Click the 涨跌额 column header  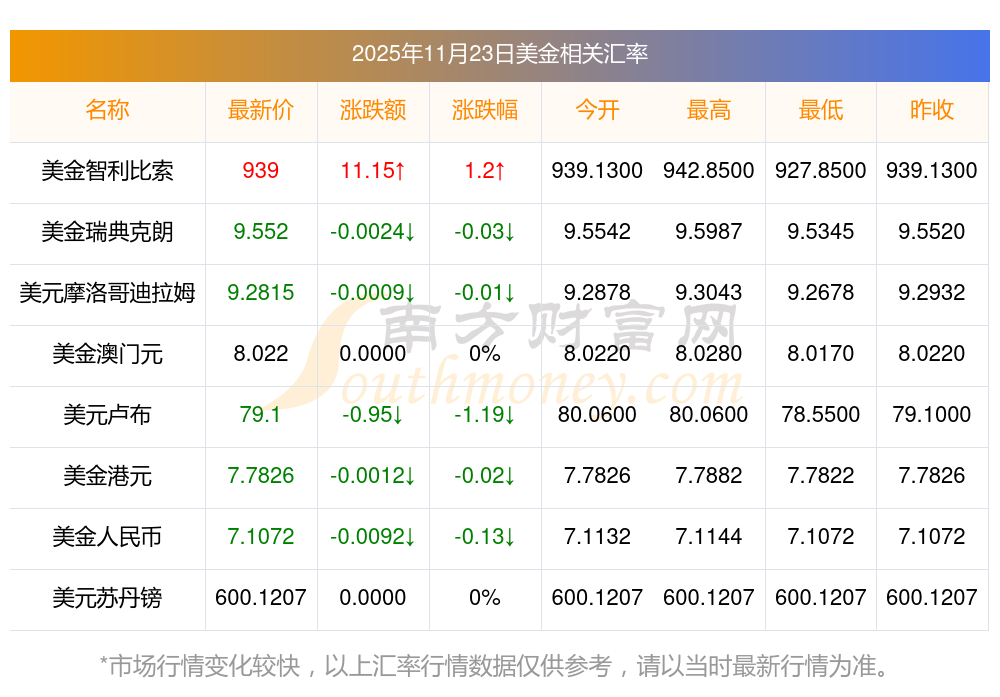click(373, 110)
